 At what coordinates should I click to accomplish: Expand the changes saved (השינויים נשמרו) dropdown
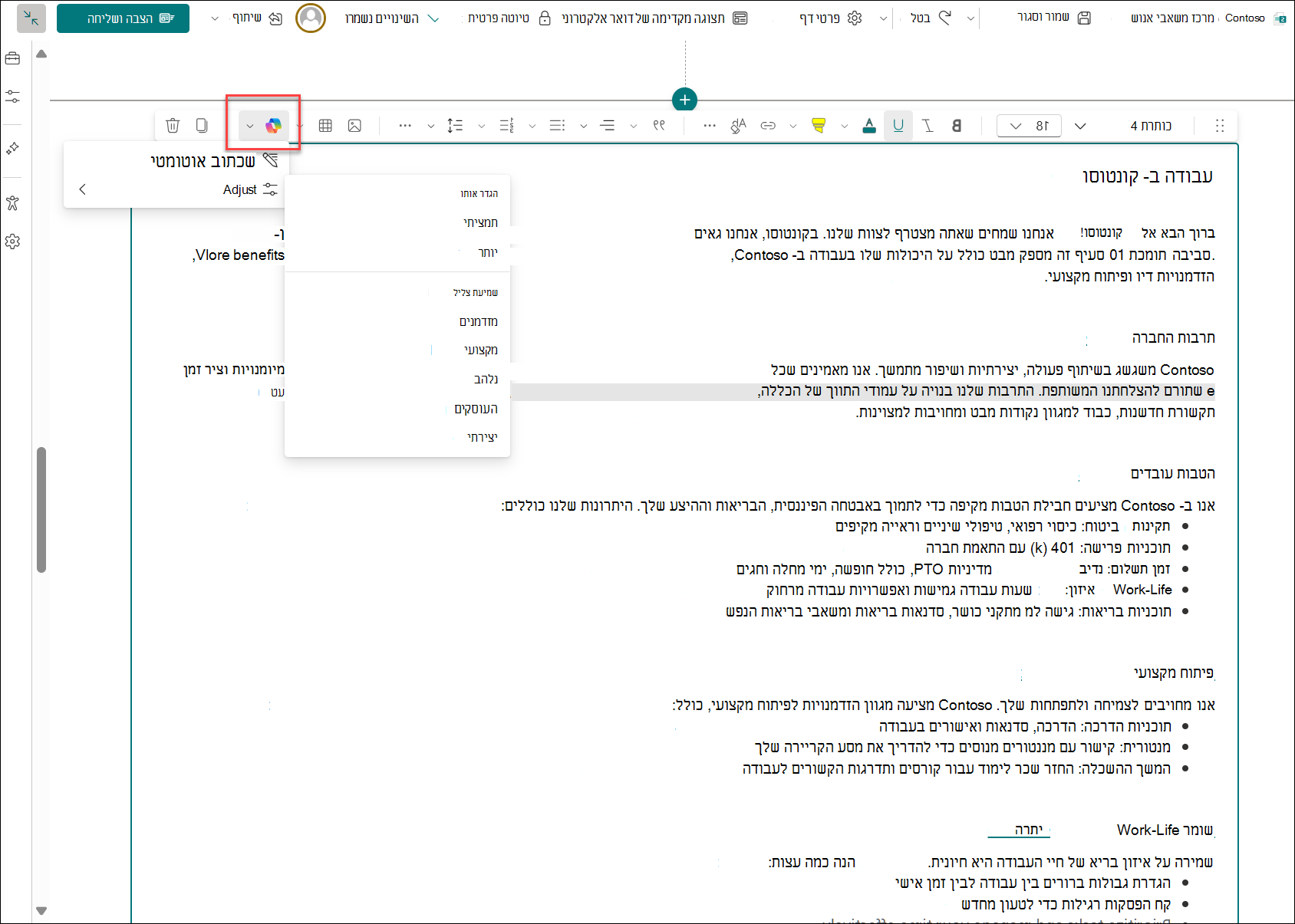pyautogui.click(x=433, y=18)
